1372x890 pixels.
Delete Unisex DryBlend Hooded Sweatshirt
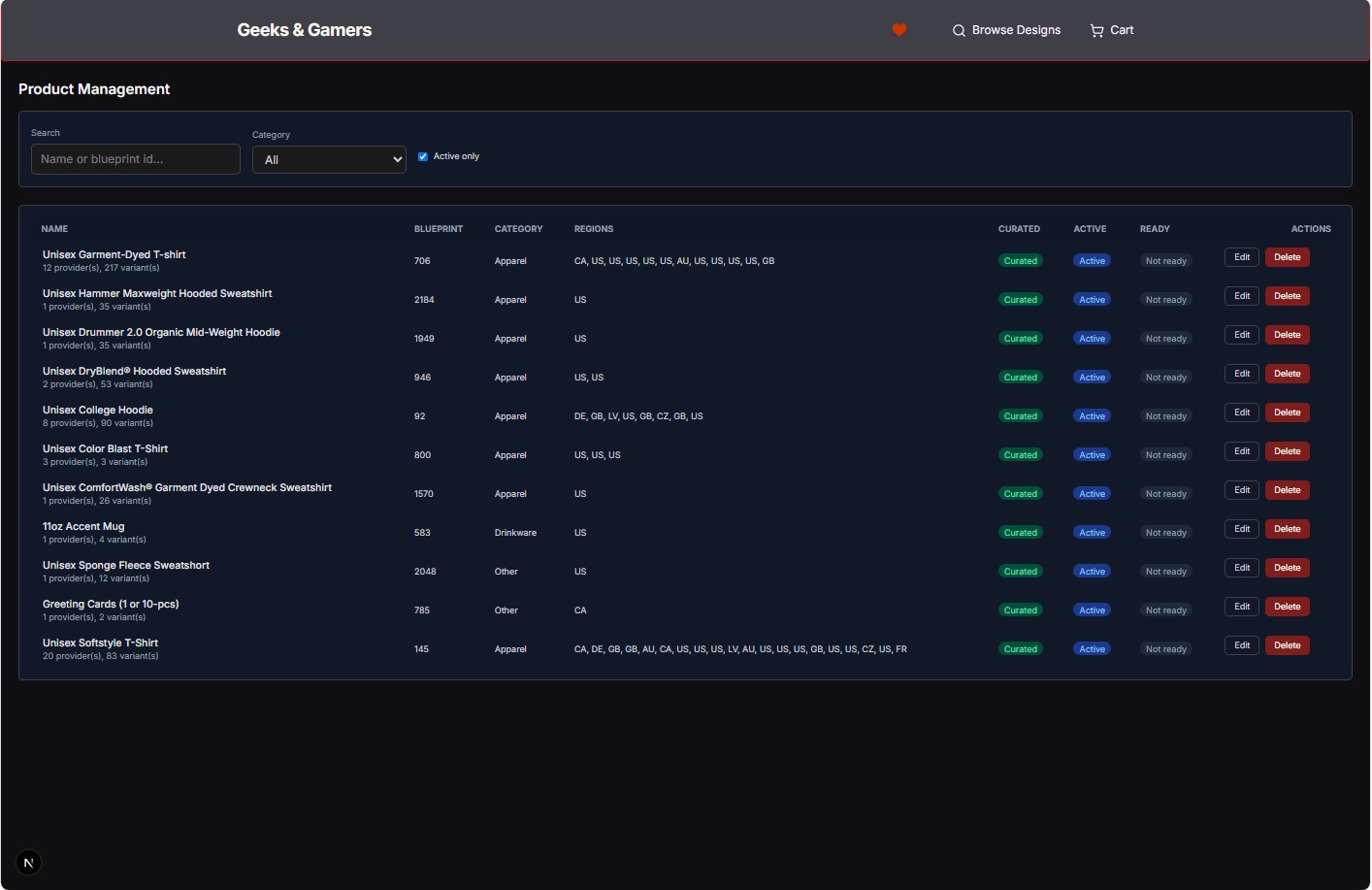tap(1288, 374)
